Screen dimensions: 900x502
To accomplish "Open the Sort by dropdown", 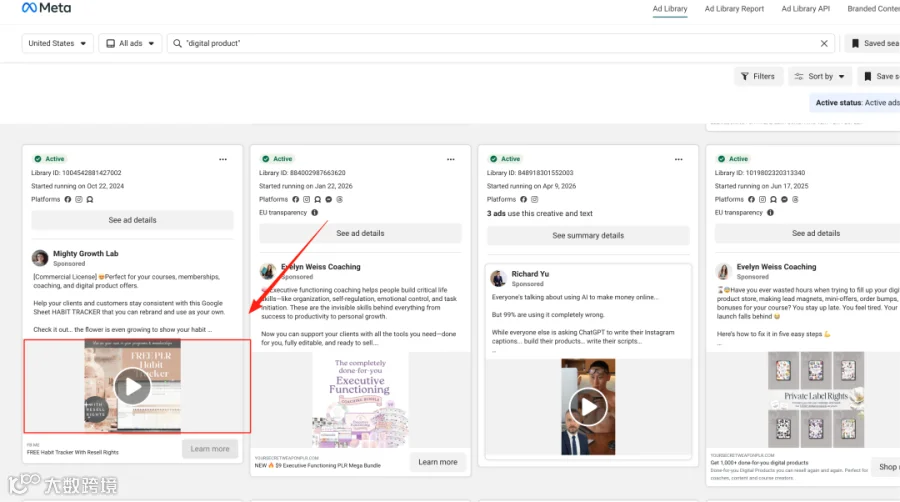I will [820, 76].
